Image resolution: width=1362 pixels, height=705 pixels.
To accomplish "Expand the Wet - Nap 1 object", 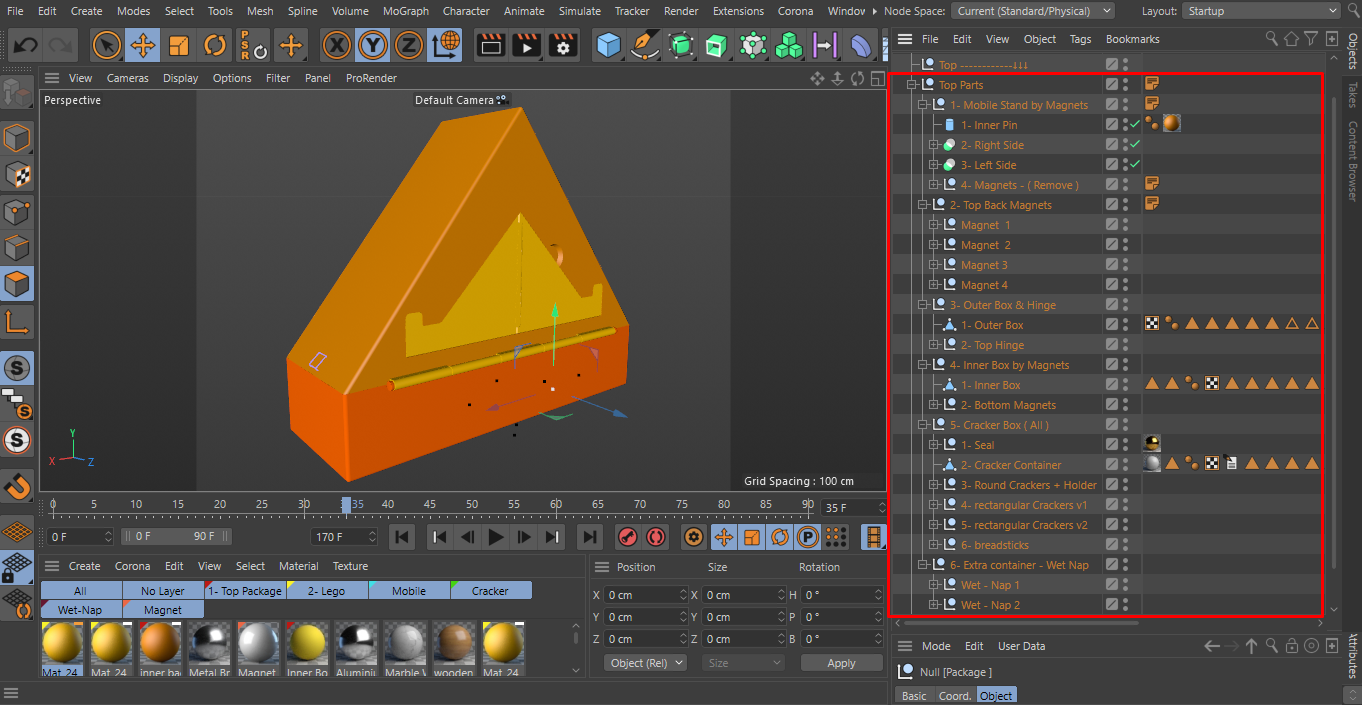I will 934,585.
